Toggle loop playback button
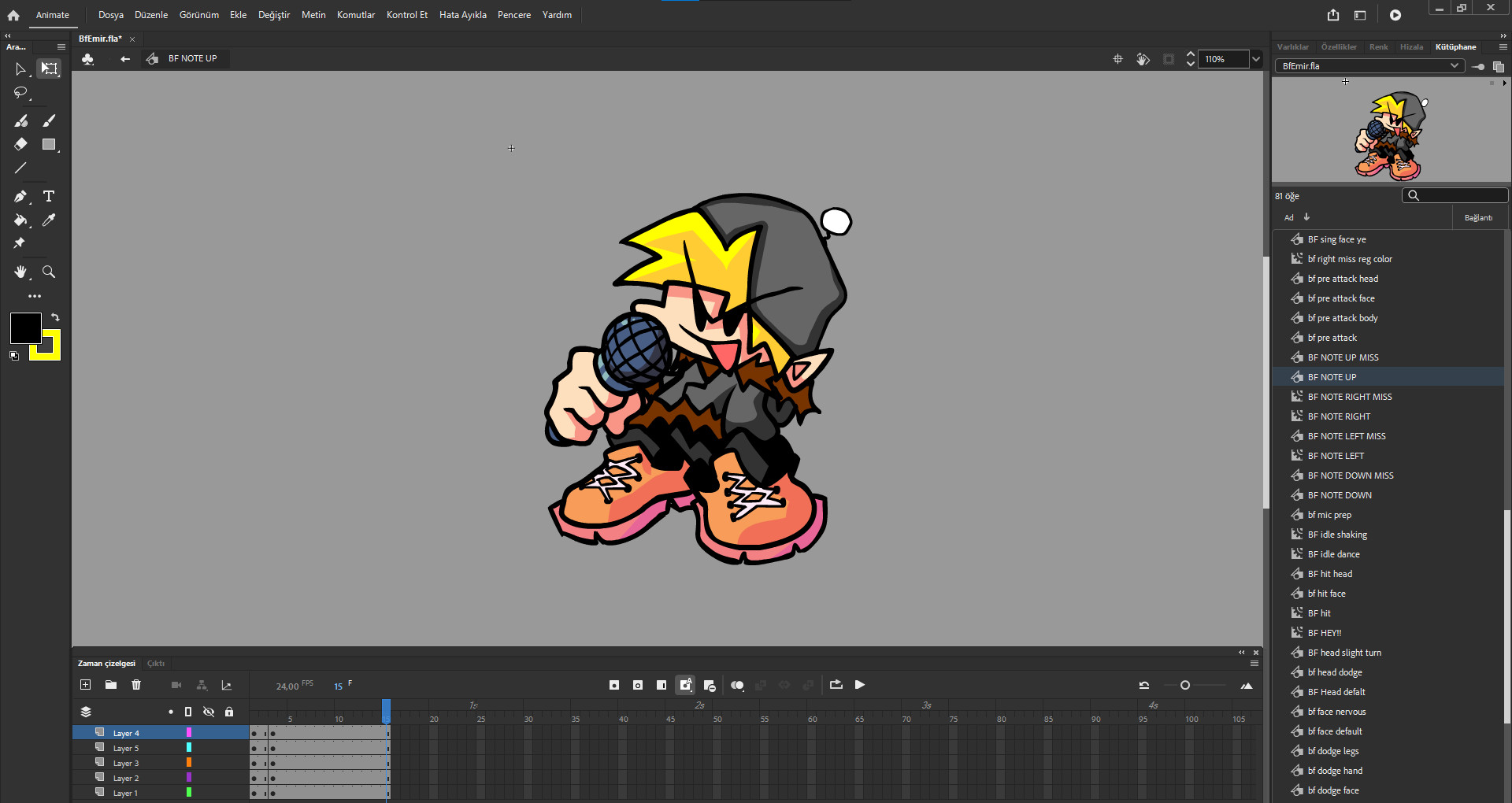The width and height of the screenshot is (1512, 803). pyautogui.click(x=836, y=685)
